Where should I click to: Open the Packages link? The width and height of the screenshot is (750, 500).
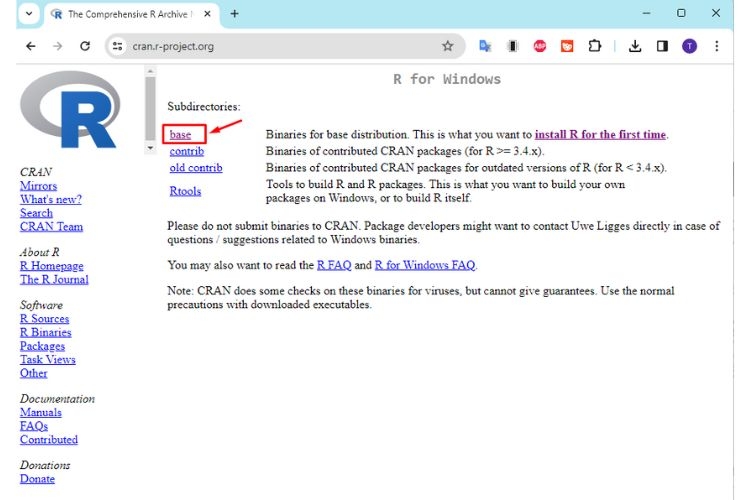tap(42, 346)
